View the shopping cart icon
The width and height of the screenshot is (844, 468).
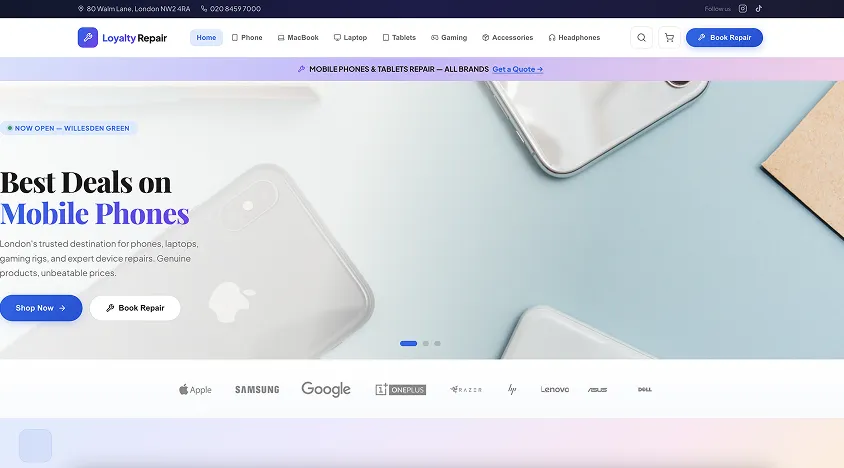(669, 38)
